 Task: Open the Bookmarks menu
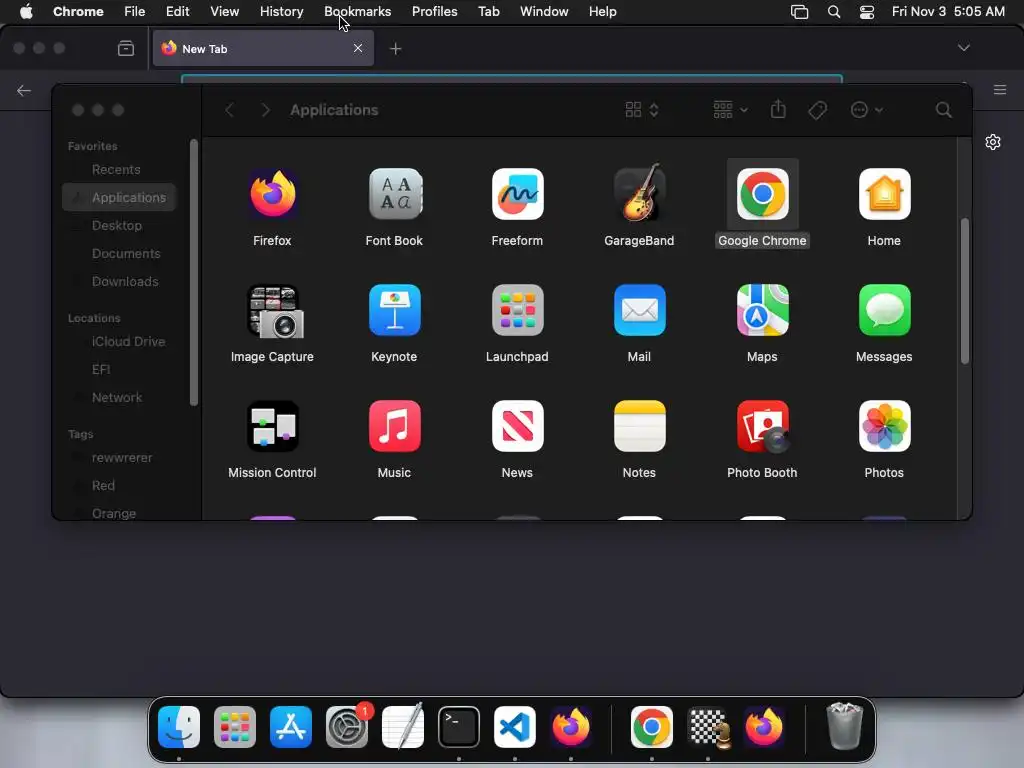357,11
